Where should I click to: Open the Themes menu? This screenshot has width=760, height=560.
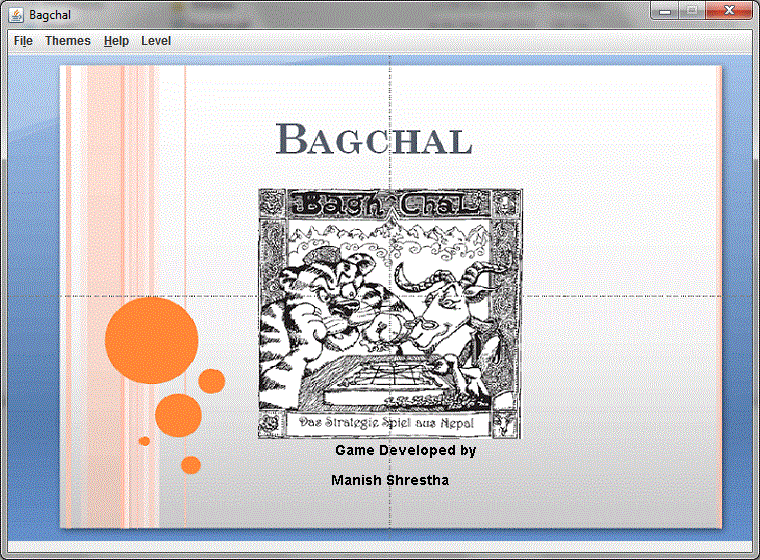point(68,41)
